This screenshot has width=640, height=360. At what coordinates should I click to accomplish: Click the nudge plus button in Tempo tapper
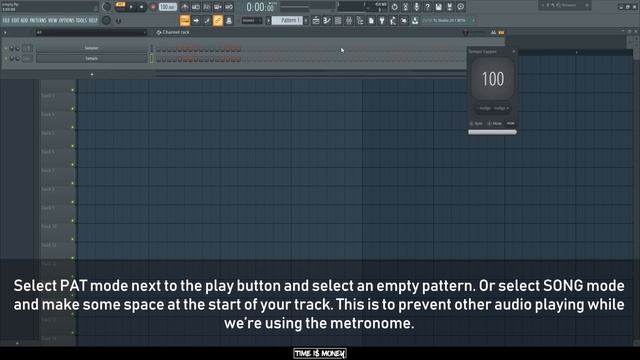[x=502, y=108]
